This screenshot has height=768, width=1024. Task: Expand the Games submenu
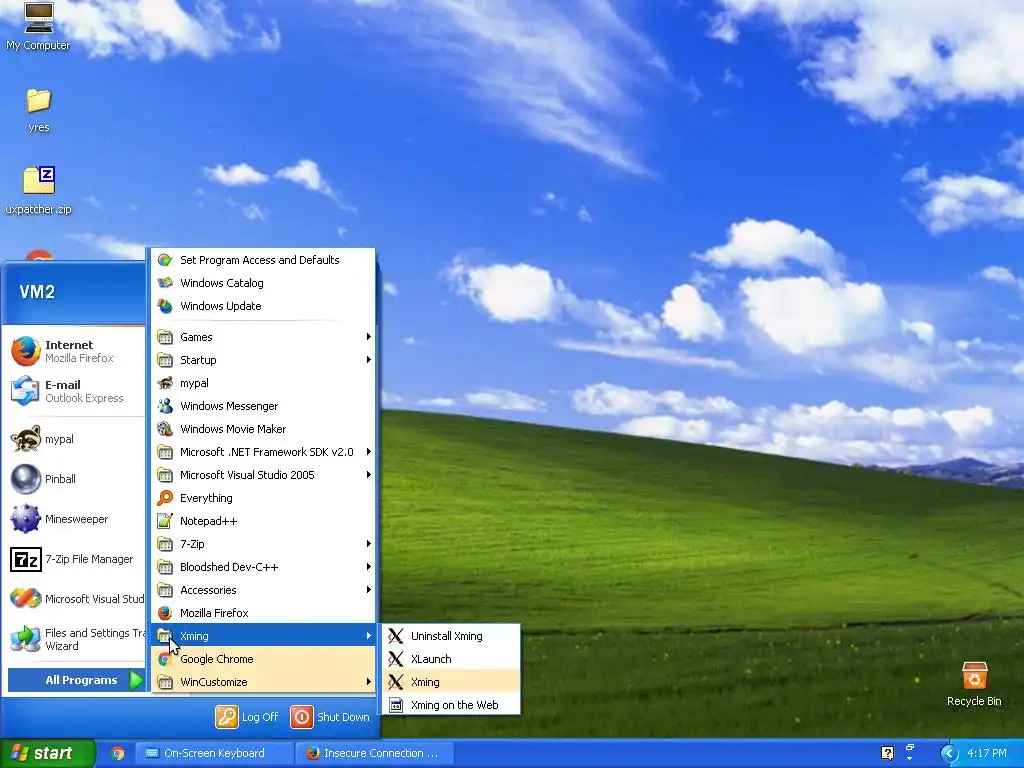click(264, 337)
